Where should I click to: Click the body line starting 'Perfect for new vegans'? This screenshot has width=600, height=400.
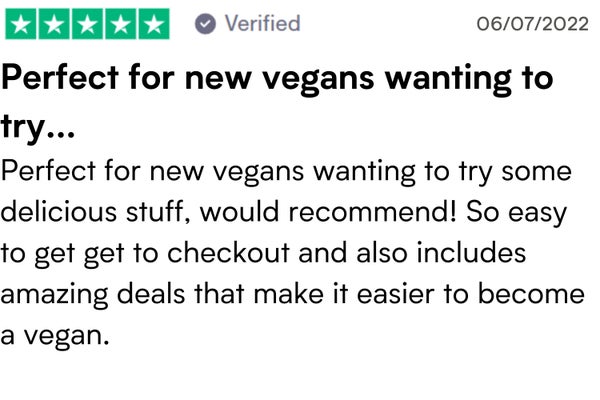click(x=286, y=172)
